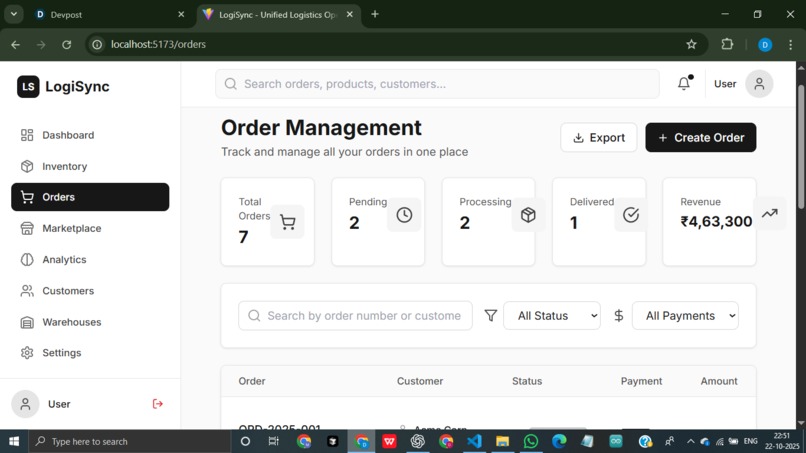Click the Total Orders cart icon
806x453 pixels.
tap(287, 222)
